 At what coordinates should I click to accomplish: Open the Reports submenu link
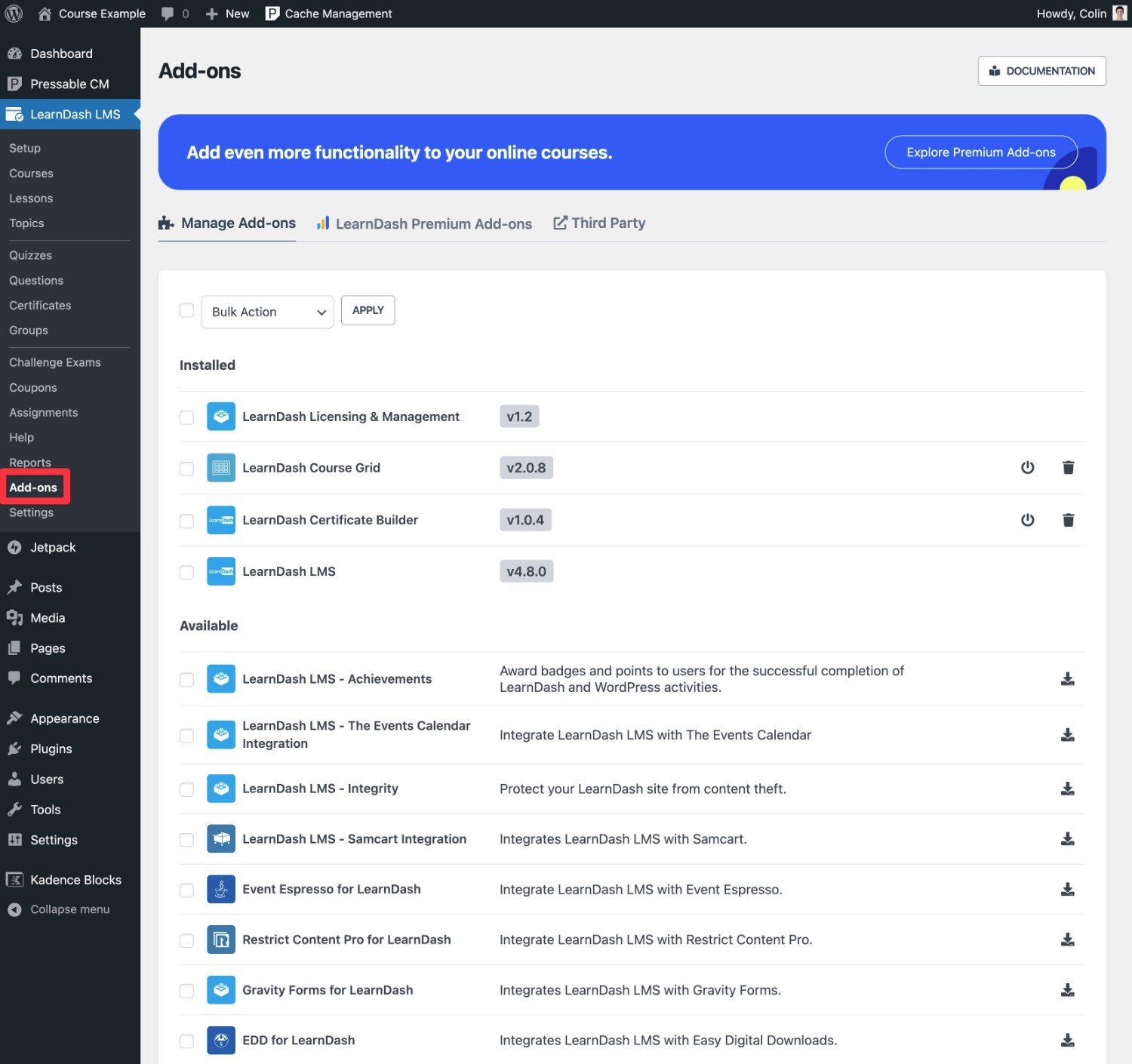coord(30,463)
